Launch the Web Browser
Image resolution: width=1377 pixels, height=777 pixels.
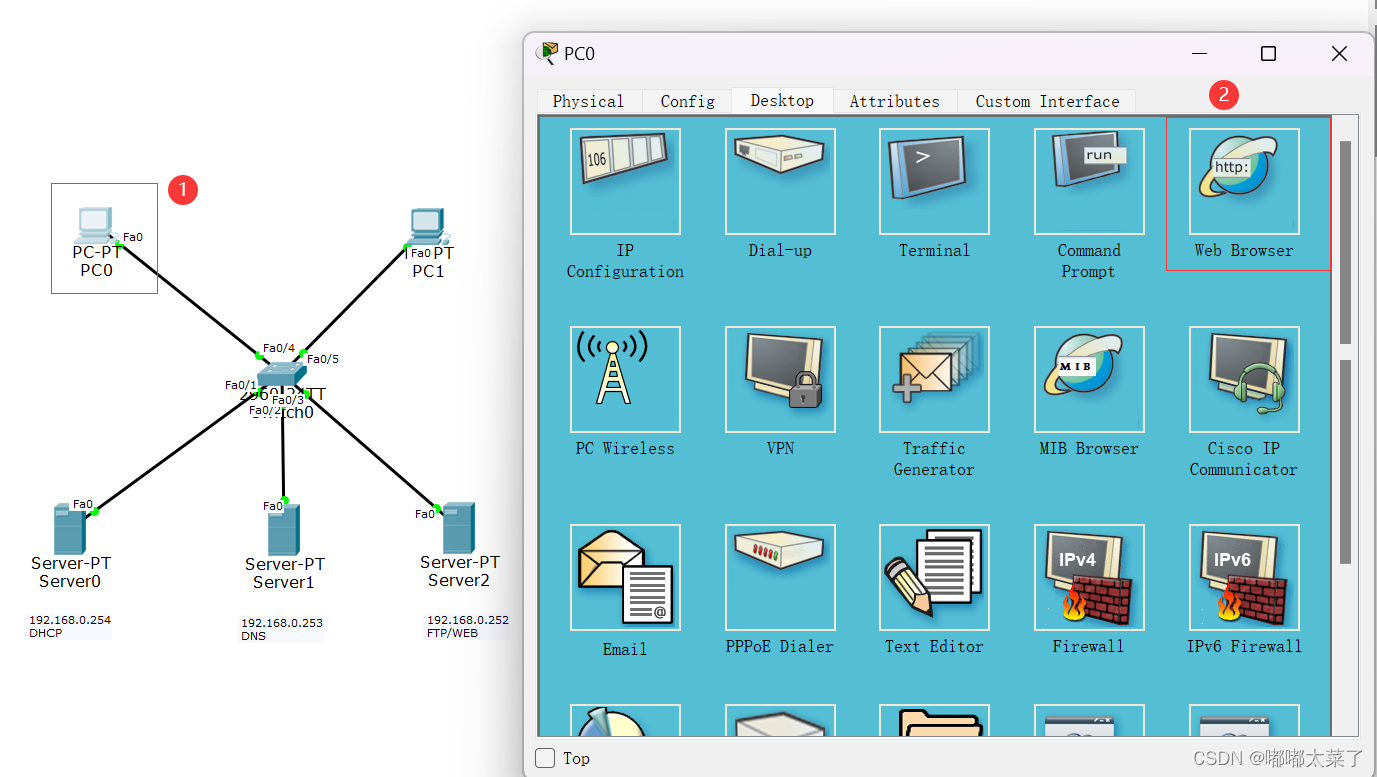coord(1244,181)
